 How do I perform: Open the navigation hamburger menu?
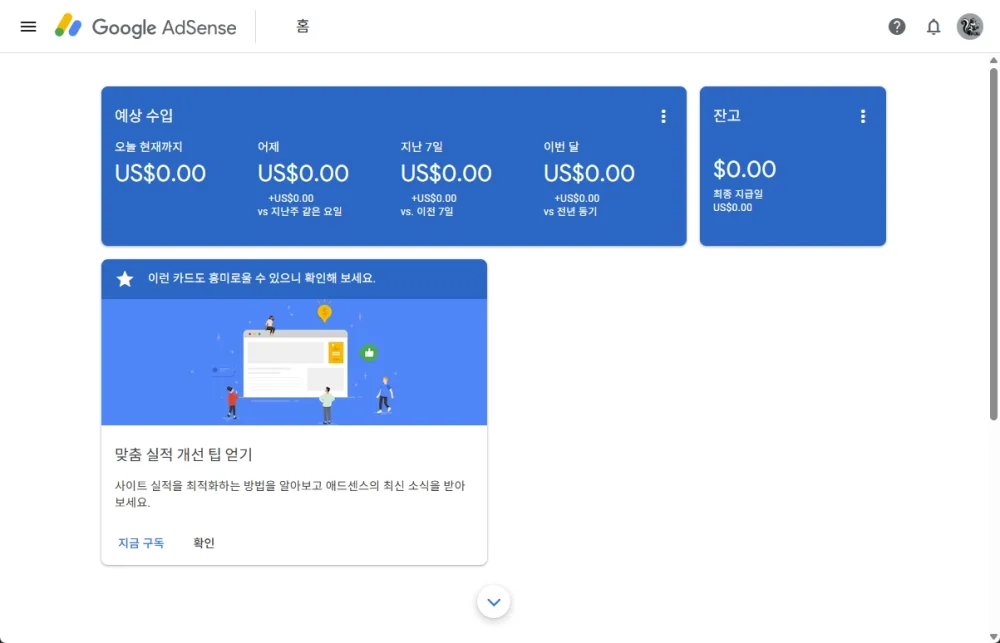27,26
